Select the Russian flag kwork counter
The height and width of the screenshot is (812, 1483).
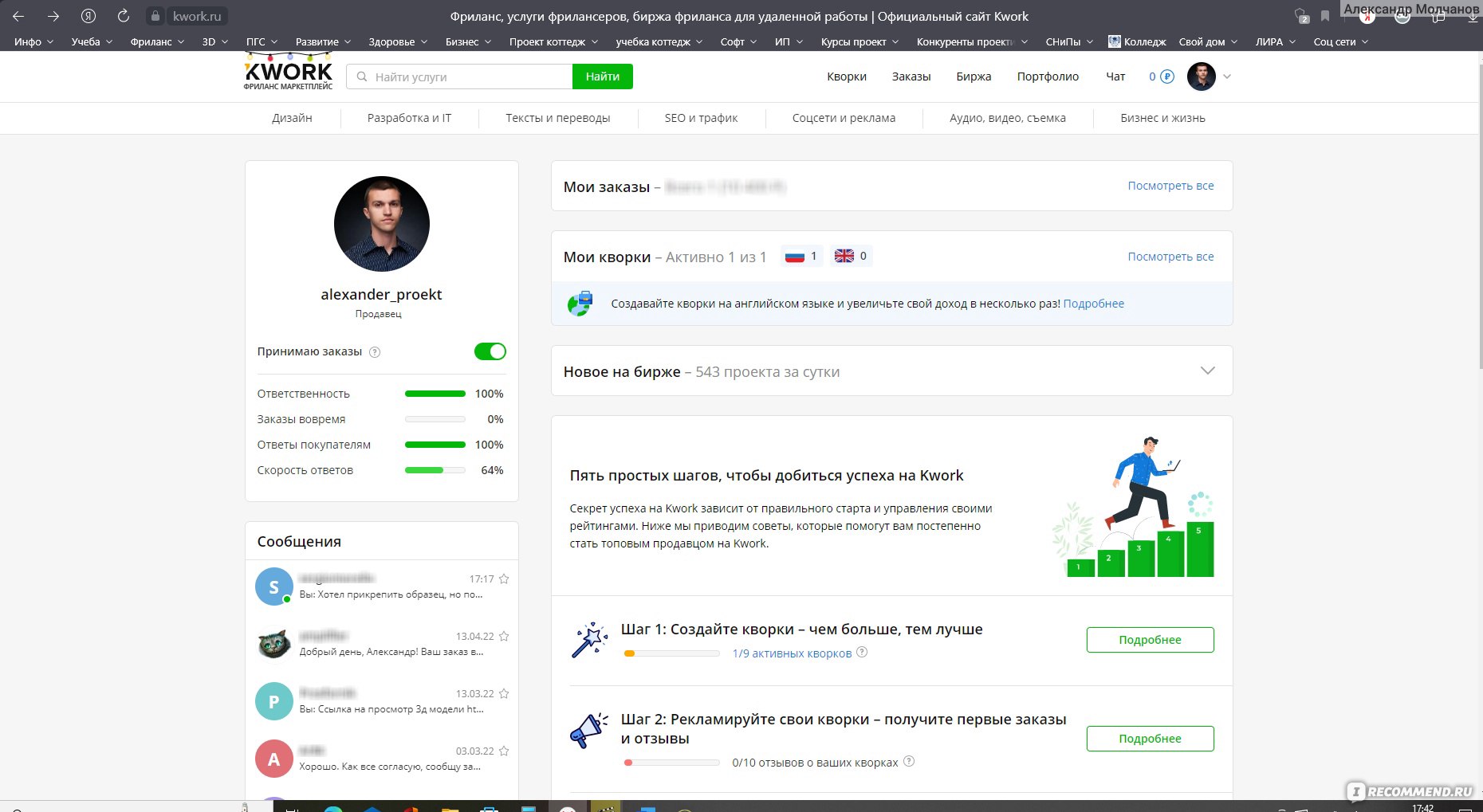pos(801,256)
